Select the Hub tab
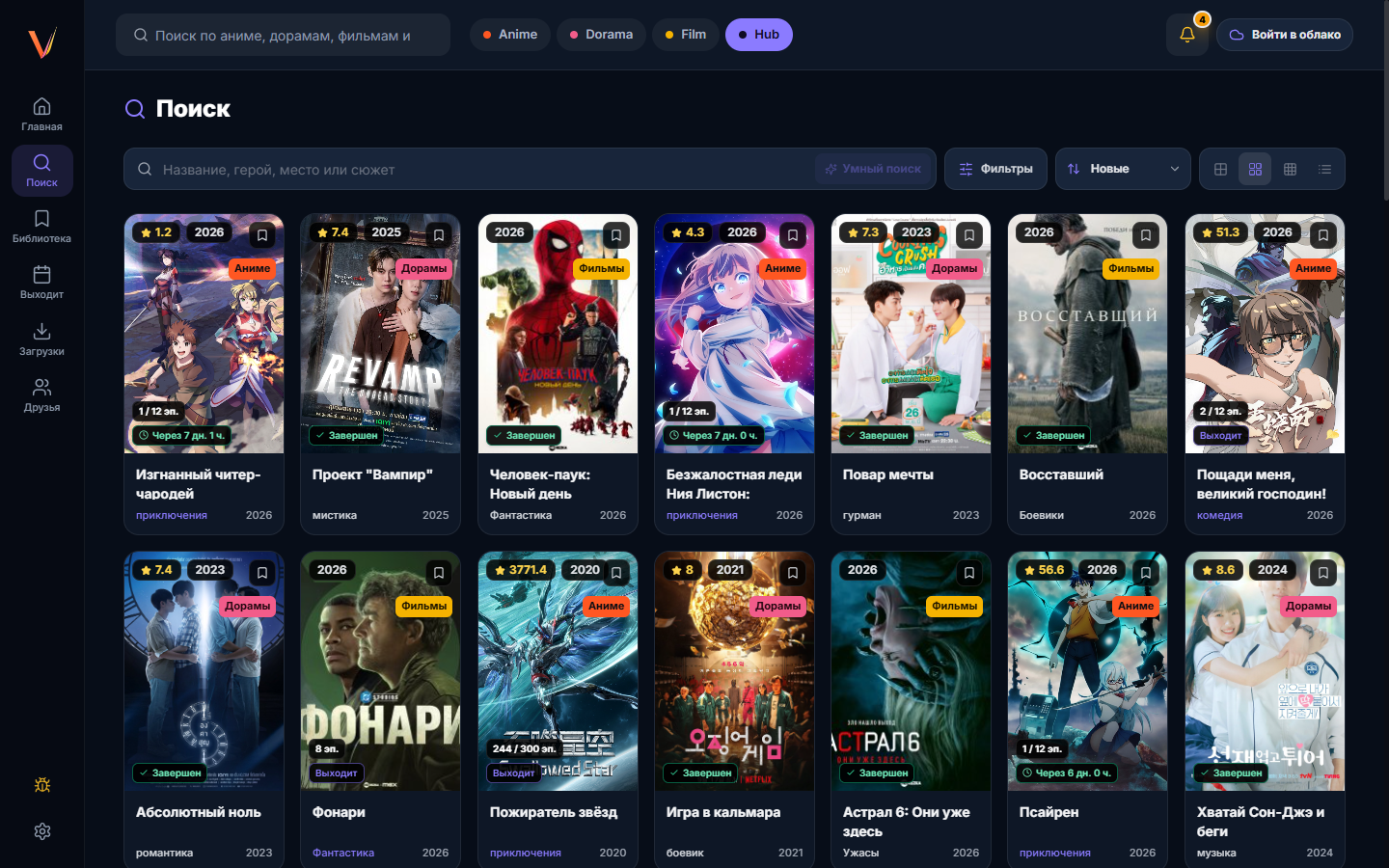This screenshot has height=868, width=1389. 758,35
